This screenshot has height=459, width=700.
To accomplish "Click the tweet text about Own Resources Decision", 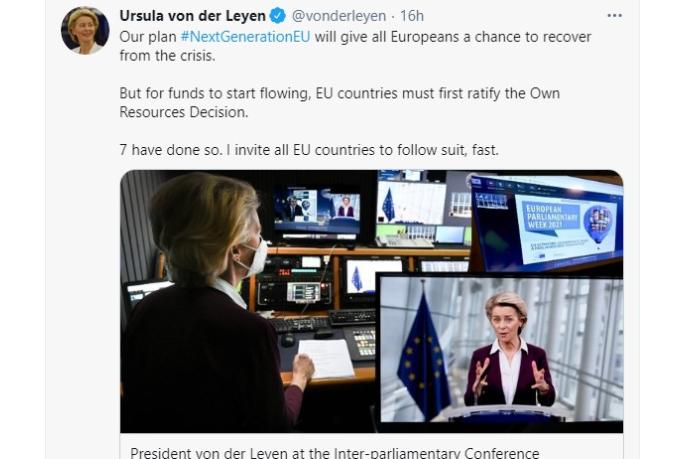I will [339, 102].
